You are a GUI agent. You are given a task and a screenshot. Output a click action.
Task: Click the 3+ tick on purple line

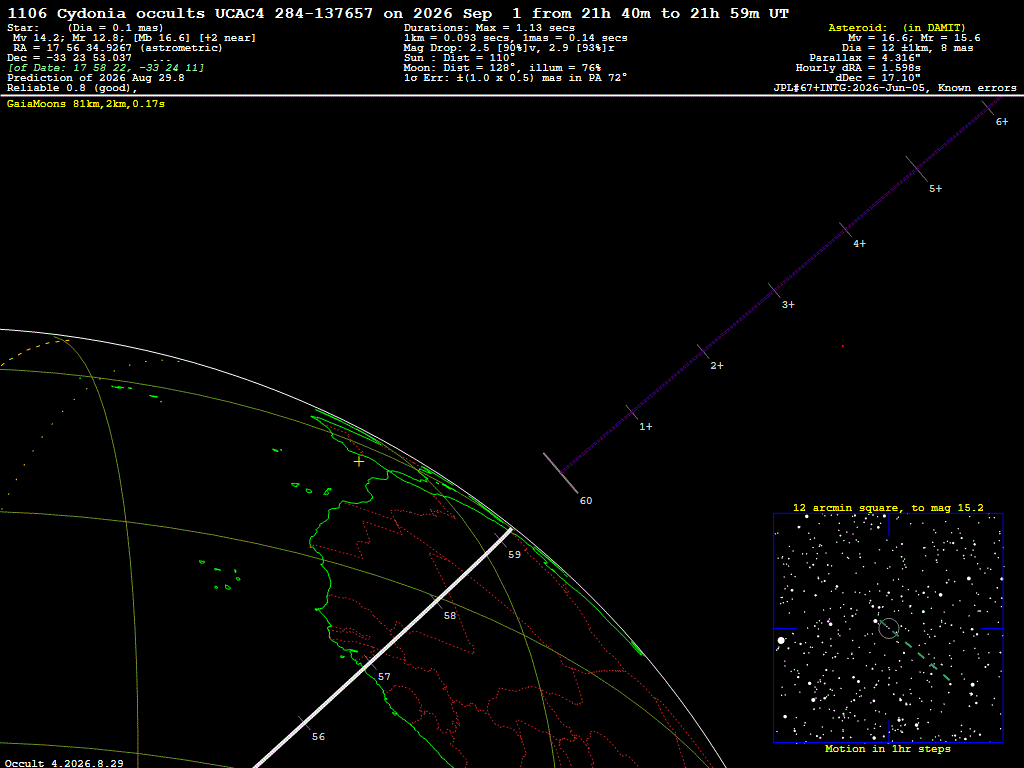coord(775,291)
